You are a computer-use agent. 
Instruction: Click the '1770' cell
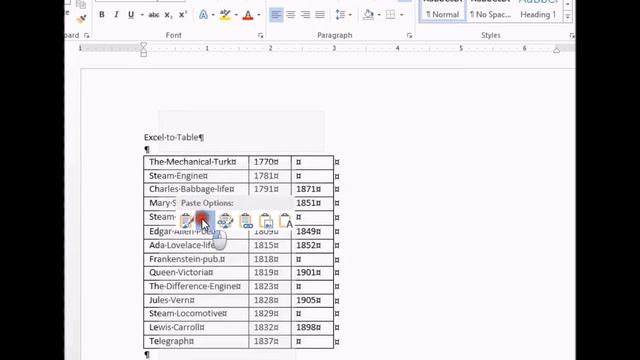pos(270,162)
